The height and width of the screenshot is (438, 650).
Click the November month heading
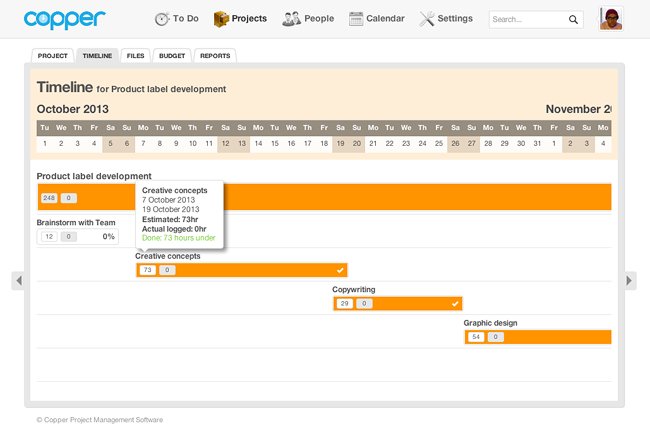pyautogui.click(x=578, y=109)
